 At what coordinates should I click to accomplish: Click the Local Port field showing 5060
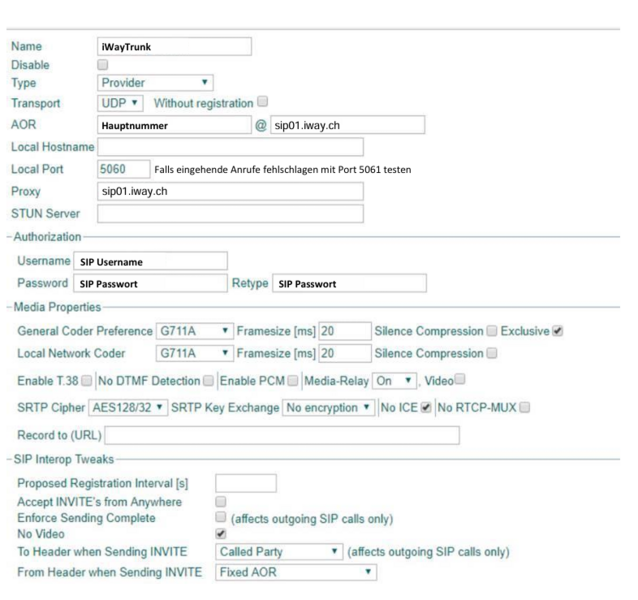pos(124,169)
